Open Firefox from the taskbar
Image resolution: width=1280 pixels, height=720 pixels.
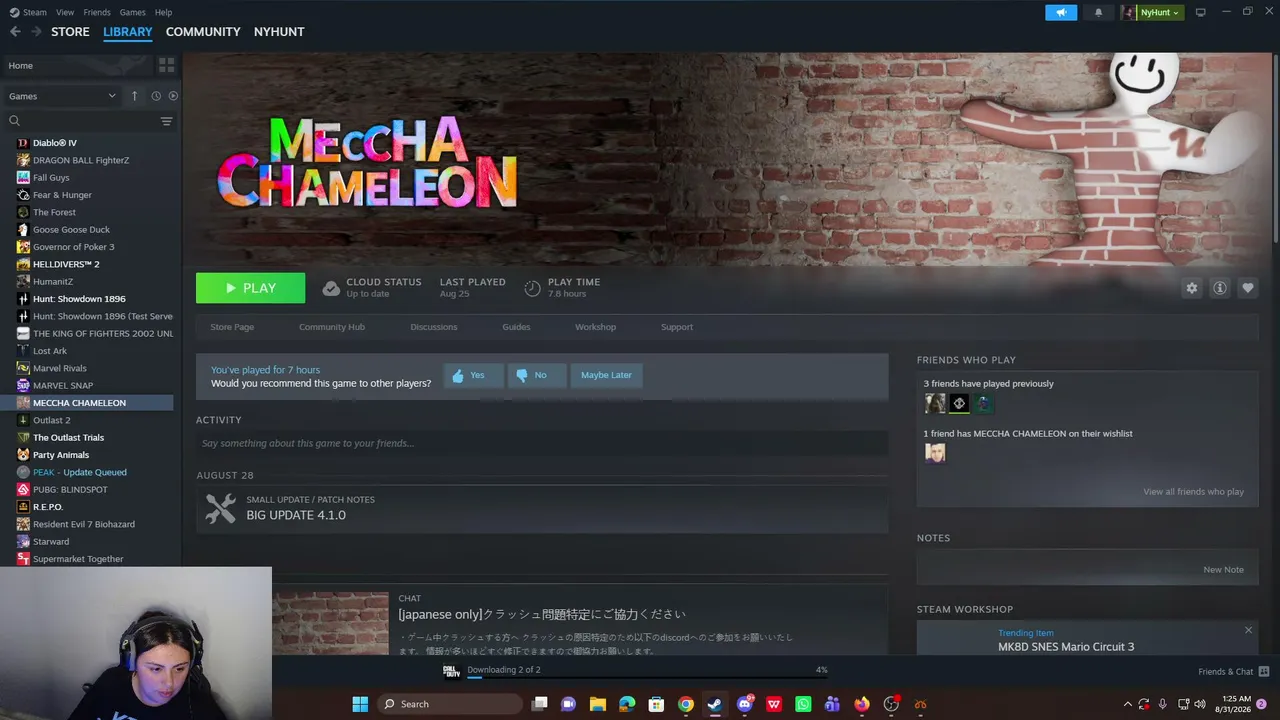point(861,704)
